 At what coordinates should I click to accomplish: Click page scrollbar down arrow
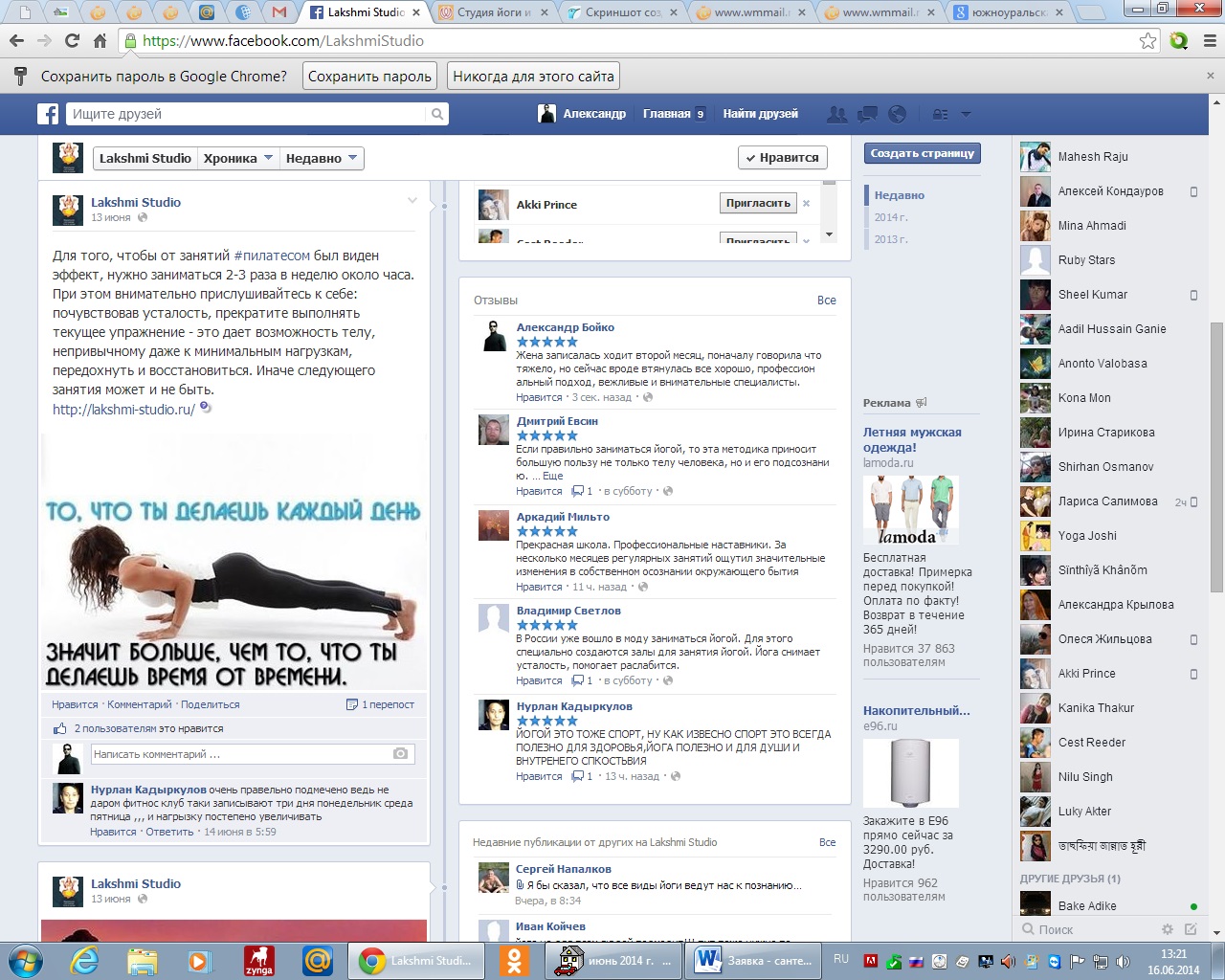pos(1216,932)
